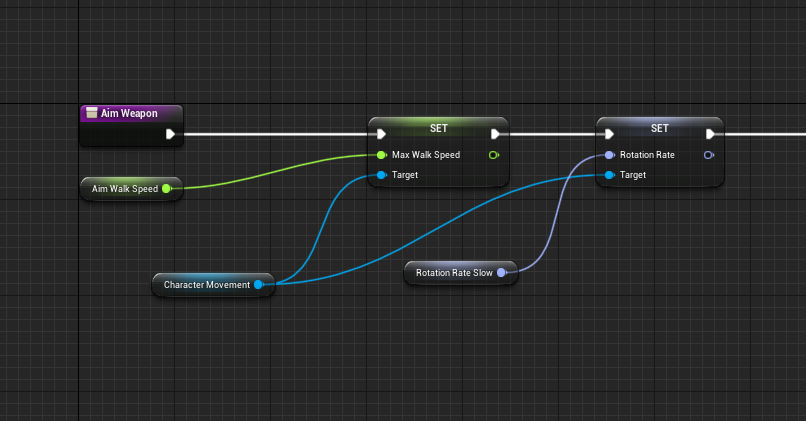Click the Rotation Rate SET execution input pin
This screenshot has width=806, height=421.
[x=608, y=134]
